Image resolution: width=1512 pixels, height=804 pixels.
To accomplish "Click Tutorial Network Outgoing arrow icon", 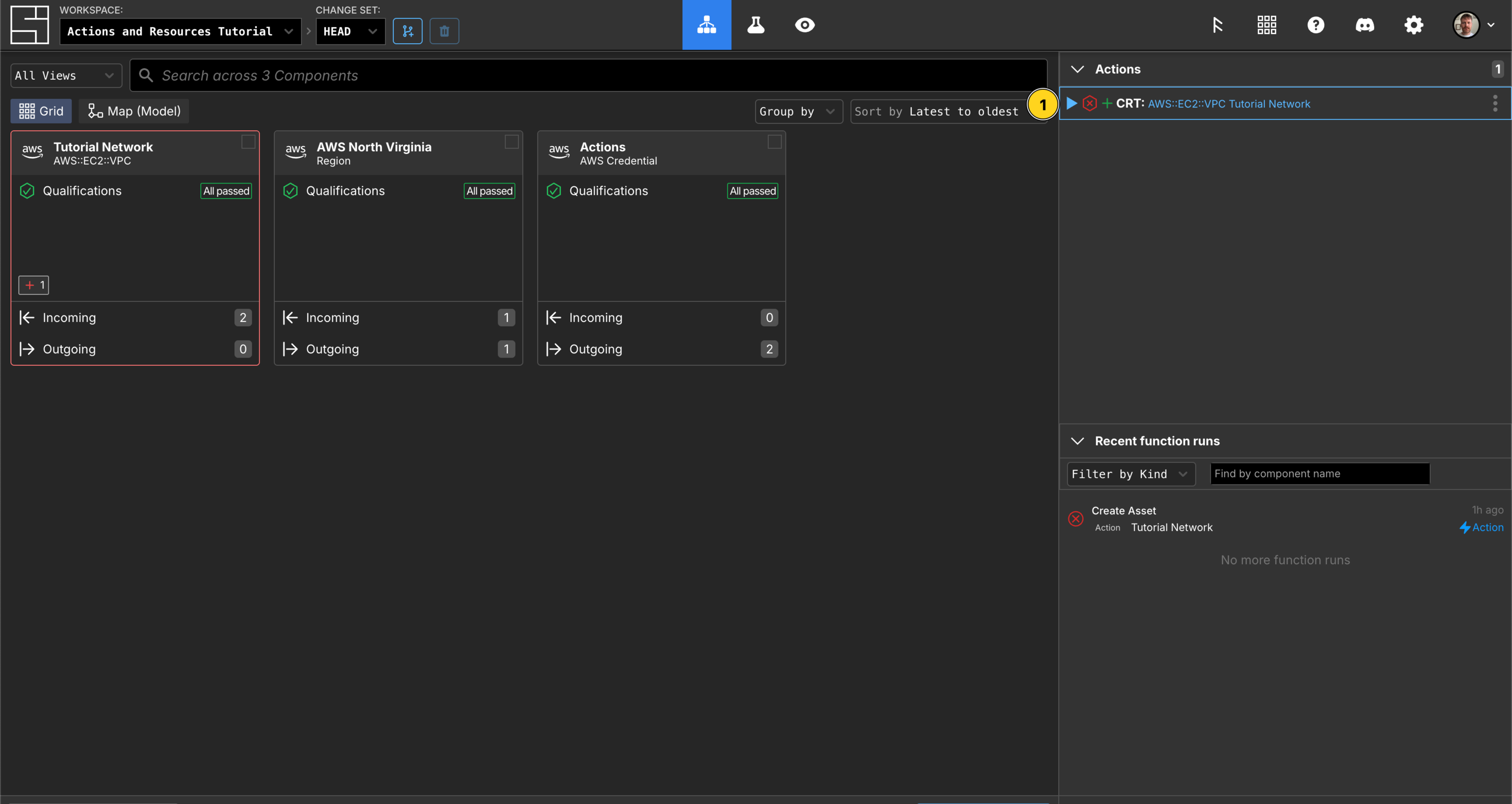I will (27, 349).
